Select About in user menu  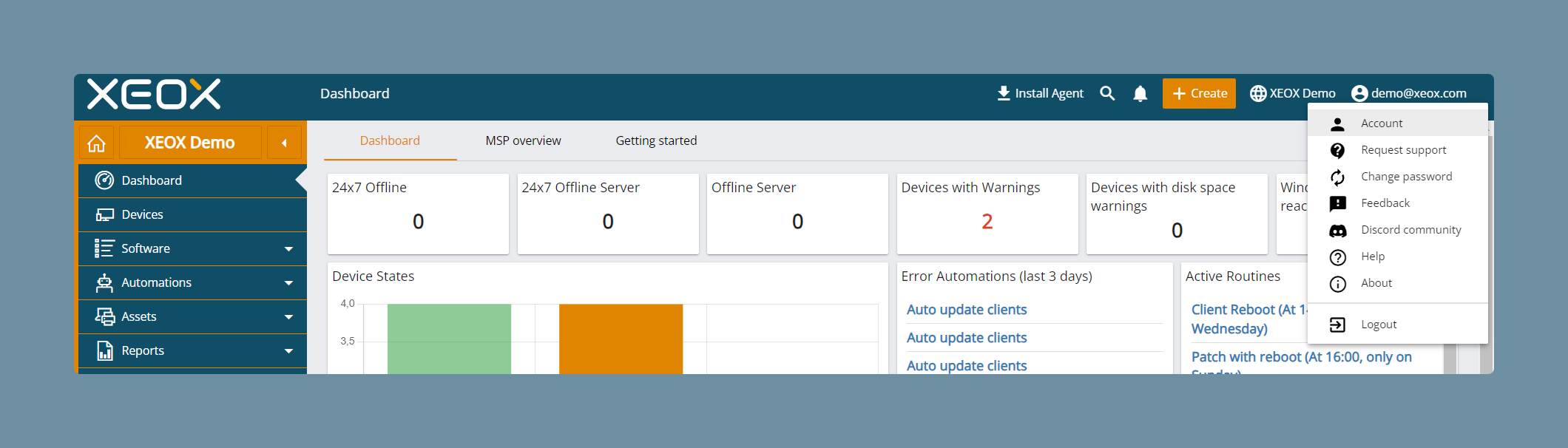(1397, 283)
